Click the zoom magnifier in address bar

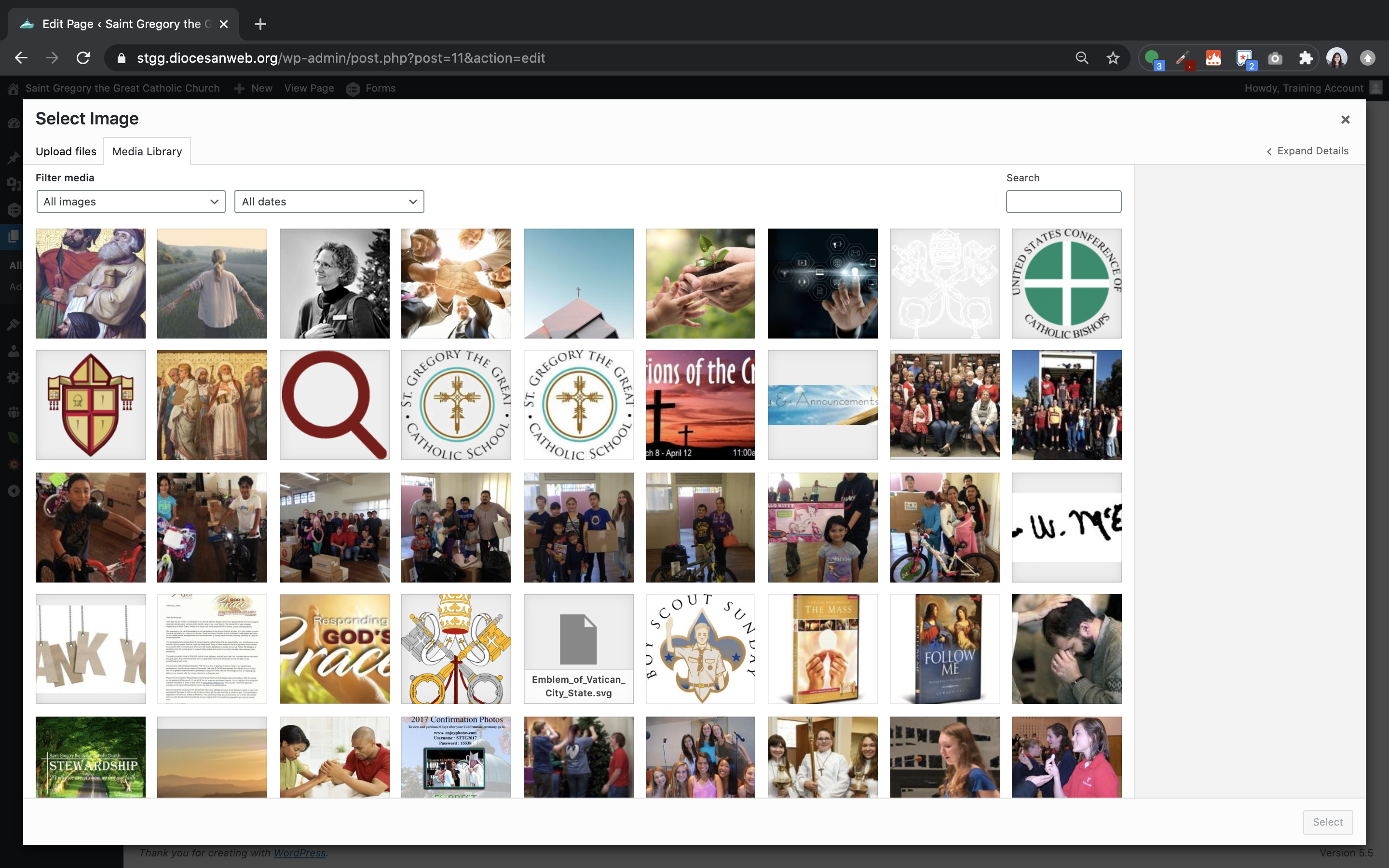point(1081,58)
